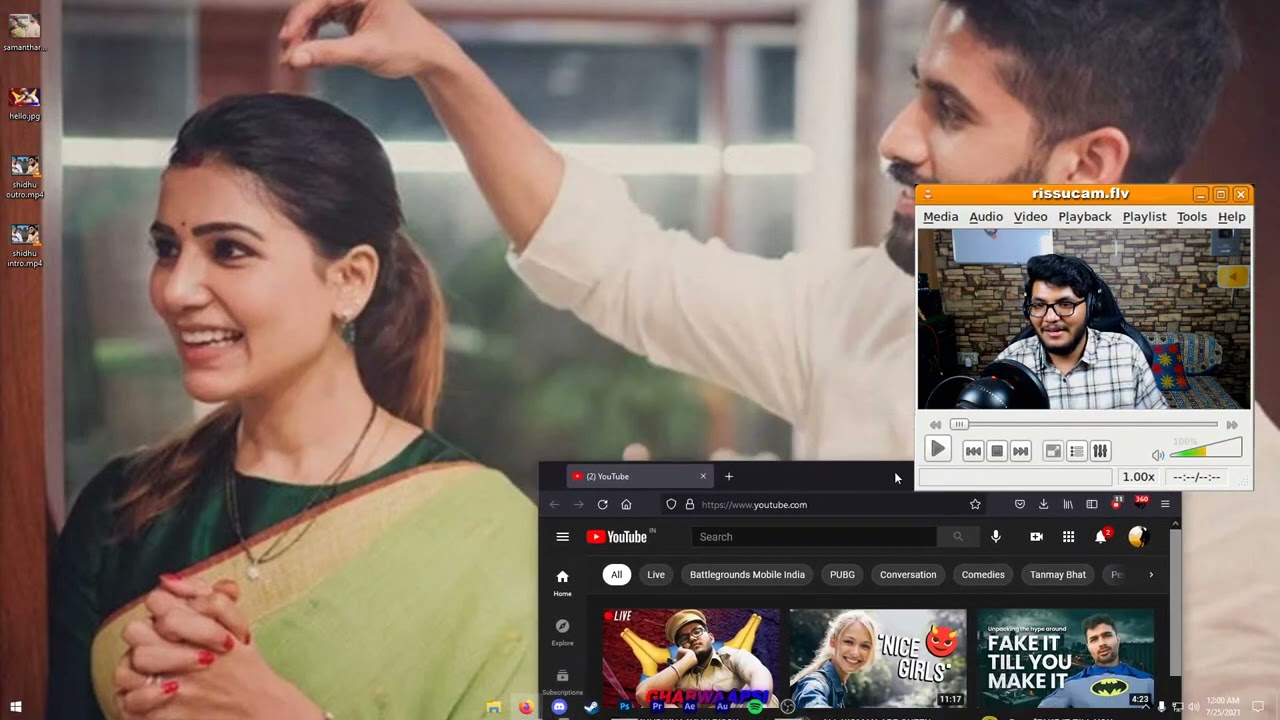The height and width of the screenshot is (720, 1280).
Task: Stop playback in VLC
Action: (997, 451)
